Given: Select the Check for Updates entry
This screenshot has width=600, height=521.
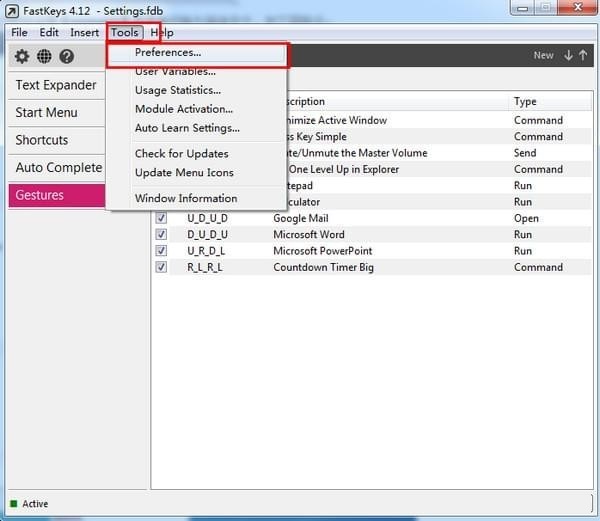Looking at the screenshot, I should pos(181,153).
